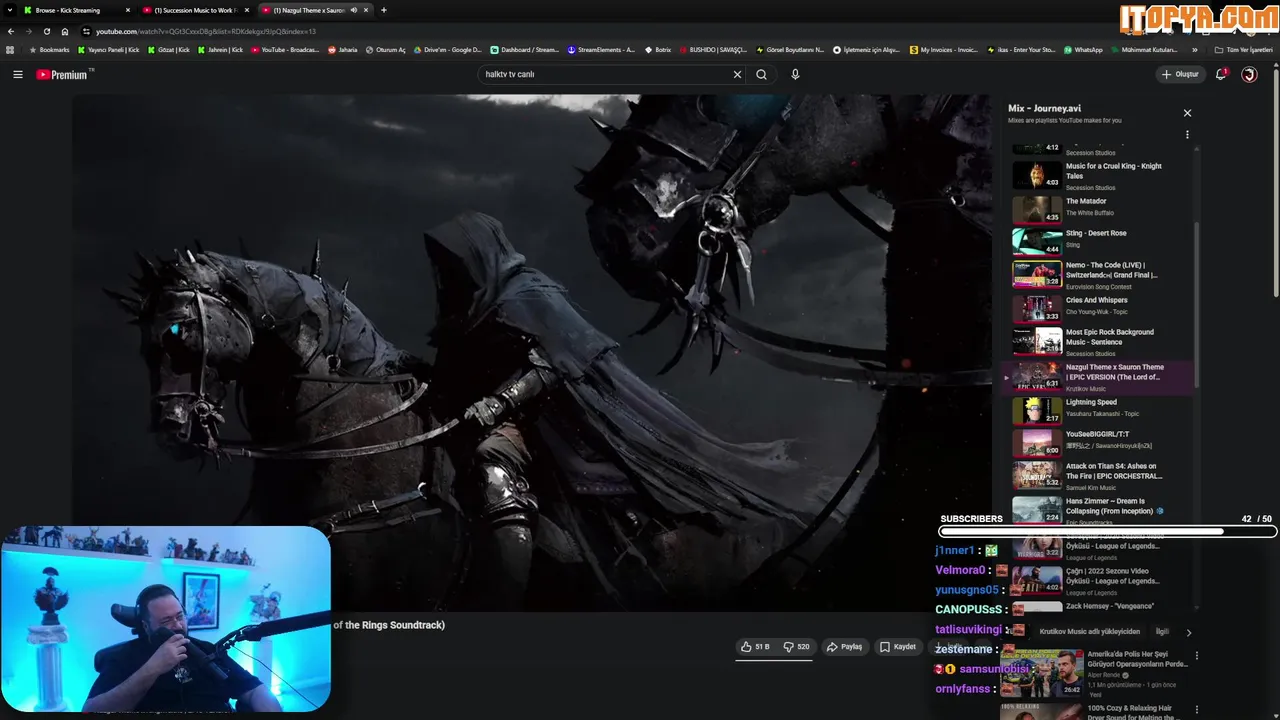Viewport: 1280px width, 720px height.
Task: Open Yayıncı Paneli | Kick bookmark
Action: pyautogui.click(x=109, y=50)
